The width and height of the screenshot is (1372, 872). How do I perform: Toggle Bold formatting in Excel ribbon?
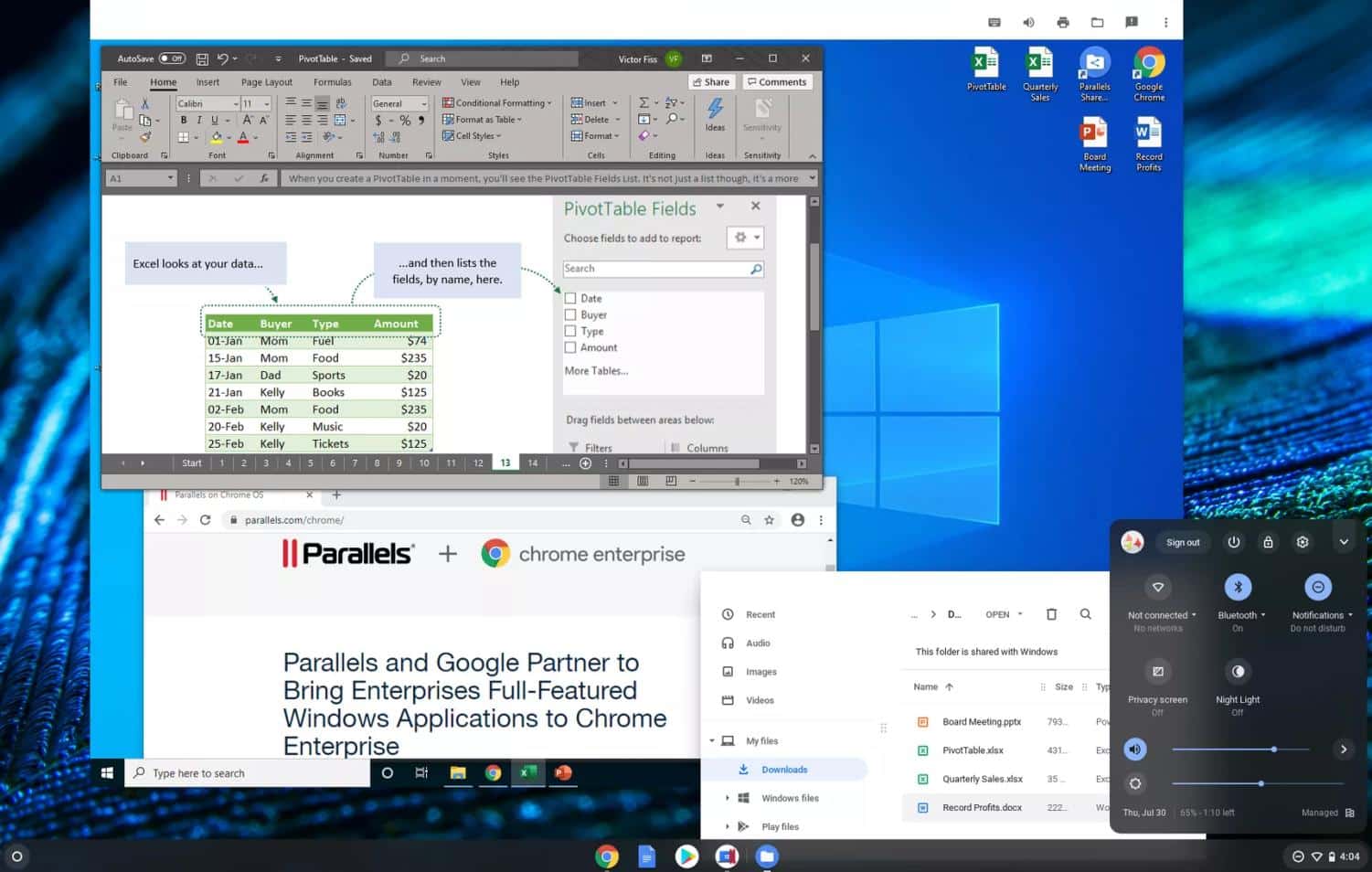pos(184,120)
